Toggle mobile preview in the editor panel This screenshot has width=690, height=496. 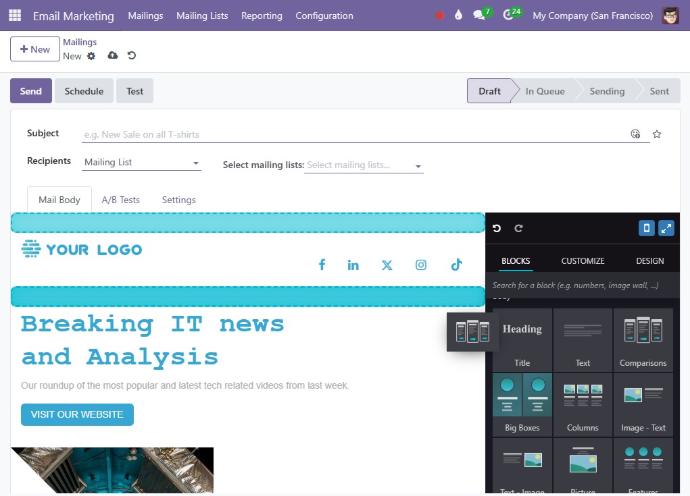[646, 229]
